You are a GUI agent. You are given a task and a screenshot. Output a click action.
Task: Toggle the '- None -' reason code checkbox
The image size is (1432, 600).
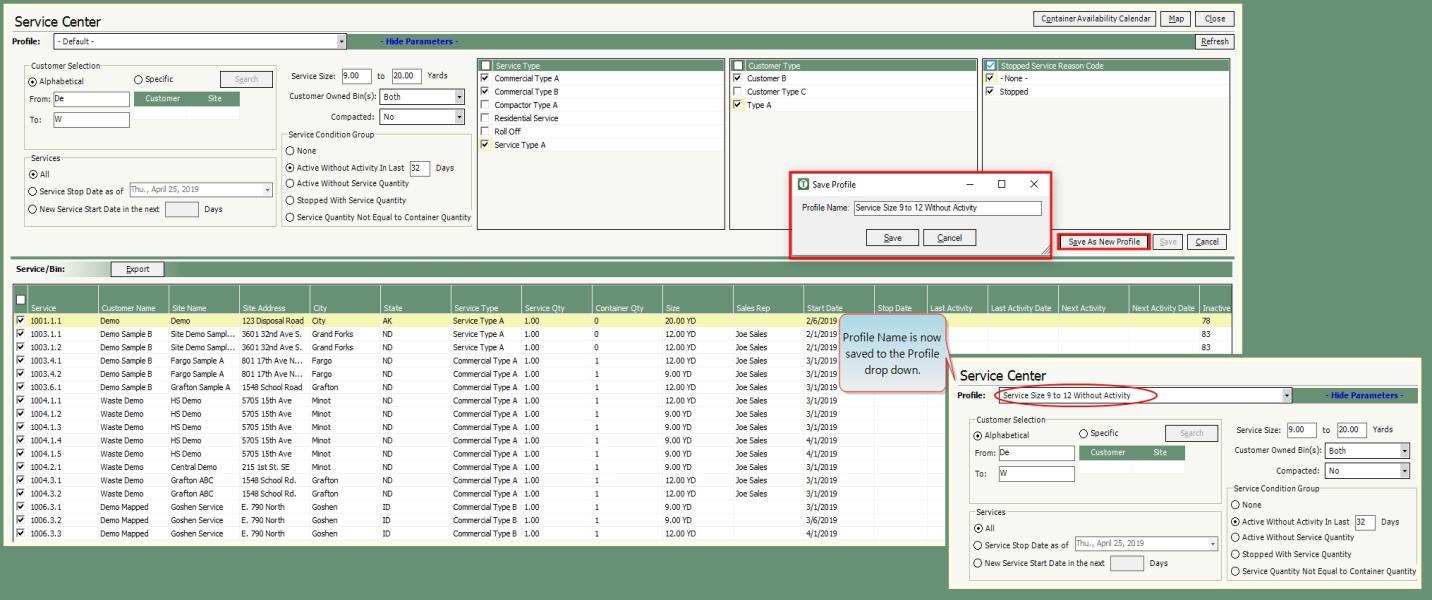(990, 79)
